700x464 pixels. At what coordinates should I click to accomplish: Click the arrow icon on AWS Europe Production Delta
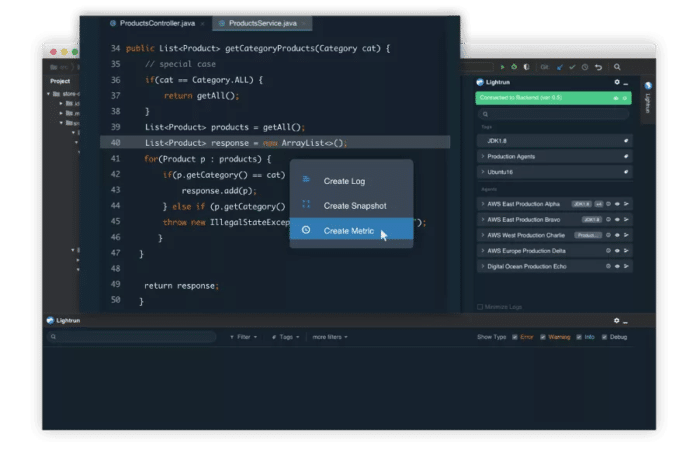click(x=626, y=251)
